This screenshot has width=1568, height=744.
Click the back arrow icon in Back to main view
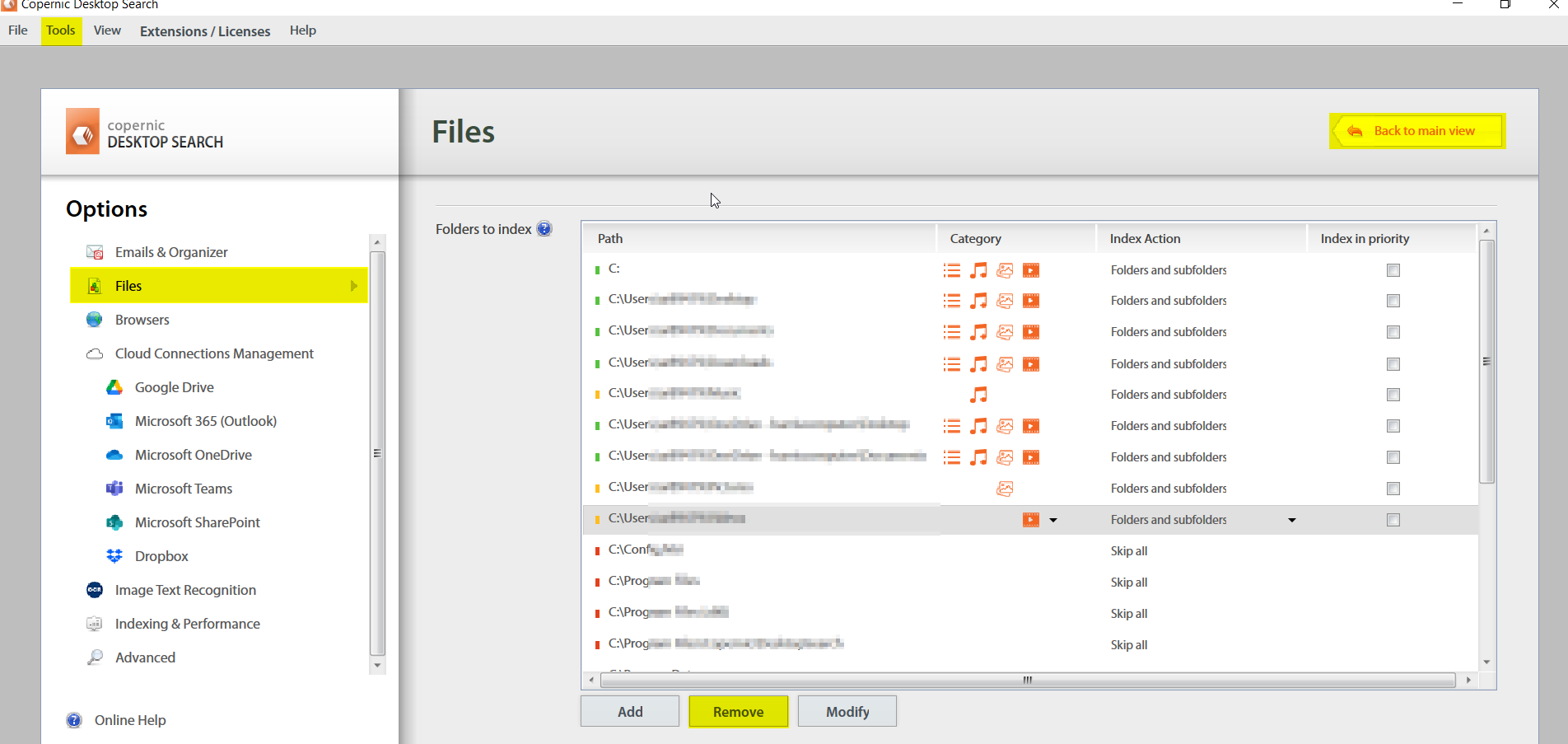coord(1355,131)
